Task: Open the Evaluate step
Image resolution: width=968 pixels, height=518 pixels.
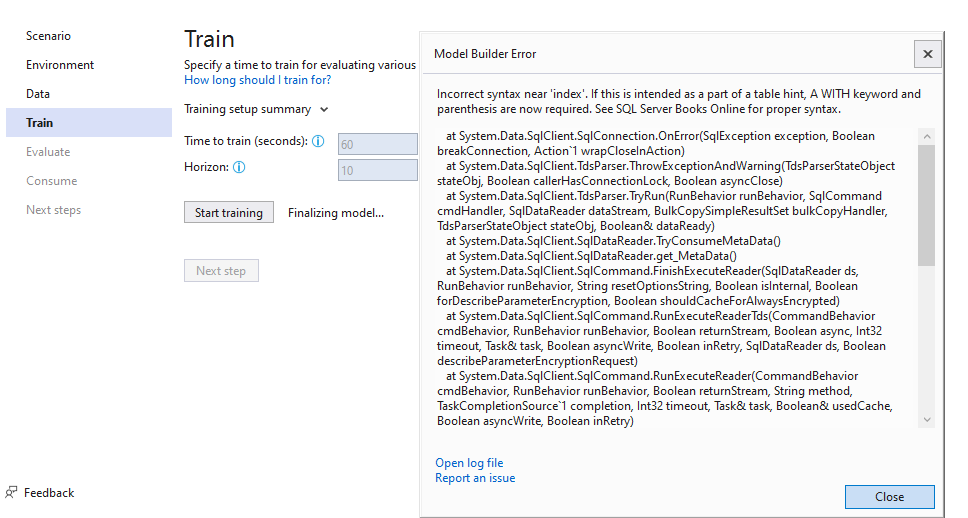Action: 48,152
